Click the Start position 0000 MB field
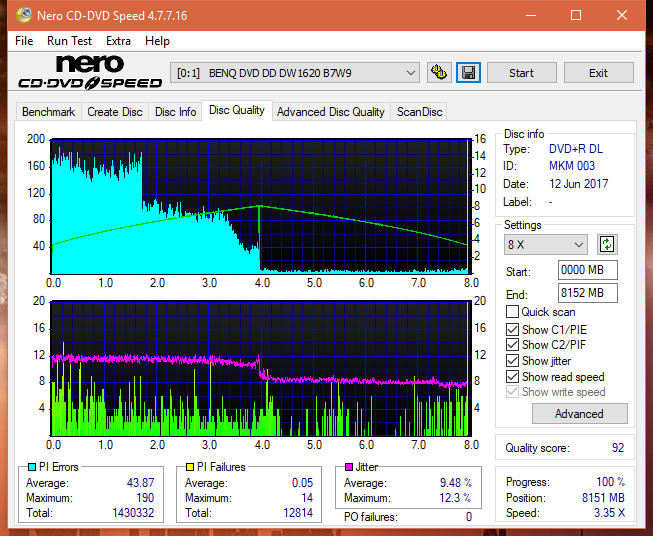Screen dimensions: 653x536 pos(587,270)
